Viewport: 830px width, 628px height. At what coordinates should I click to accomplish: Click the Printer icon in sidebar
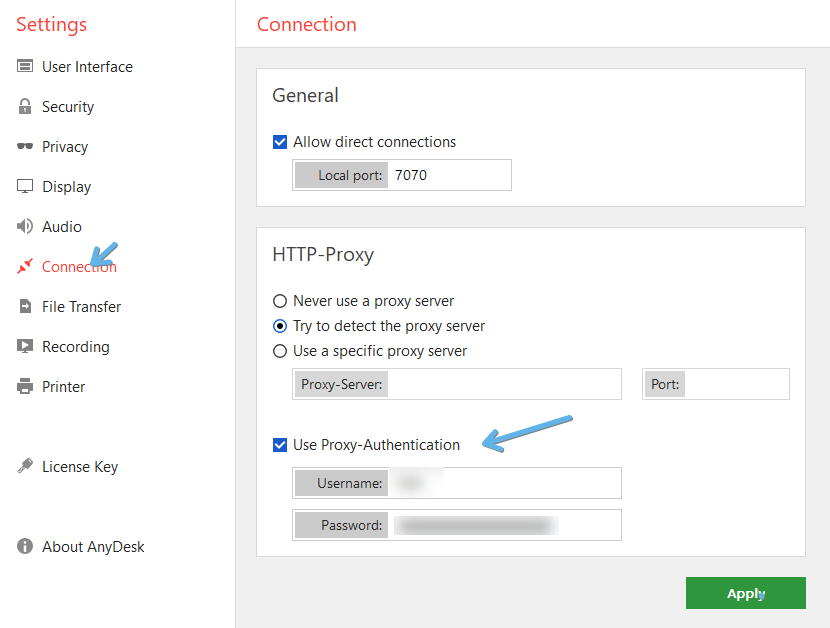(x=25, y=387)
